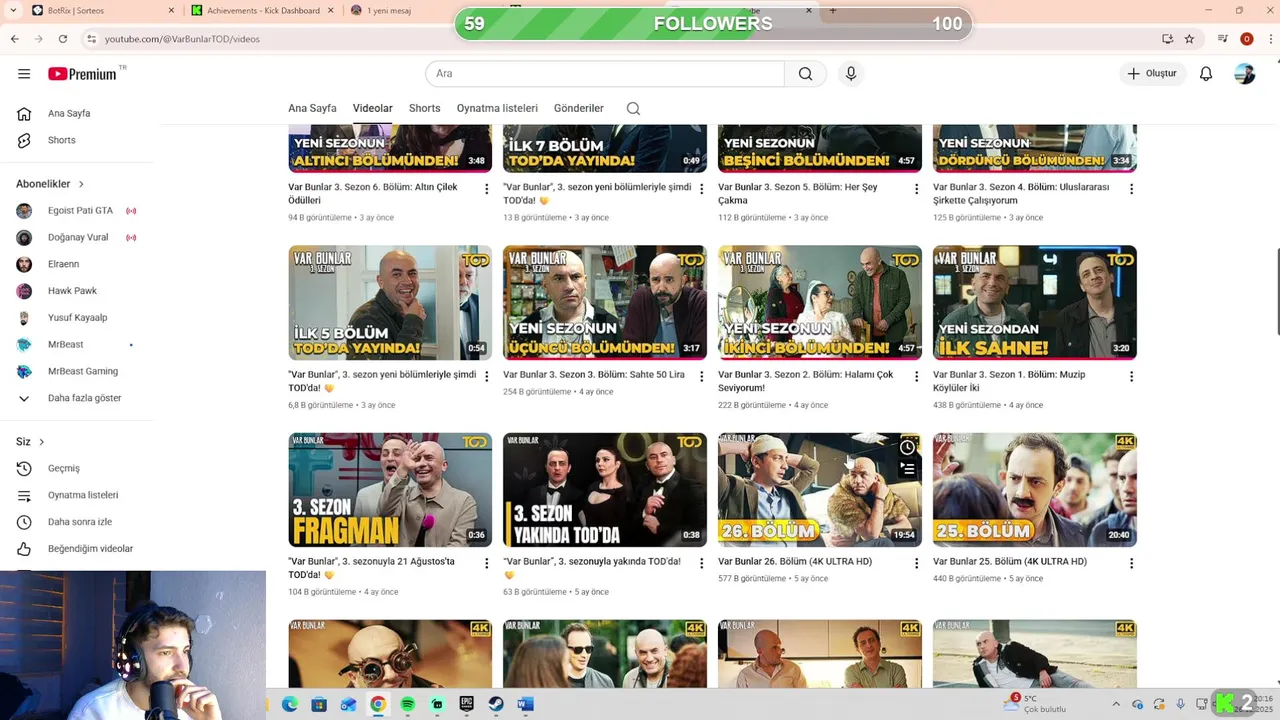This screenshot has height=720, width=1280.
Task: Click the search magnifier button
Action: tap(805, 74)
